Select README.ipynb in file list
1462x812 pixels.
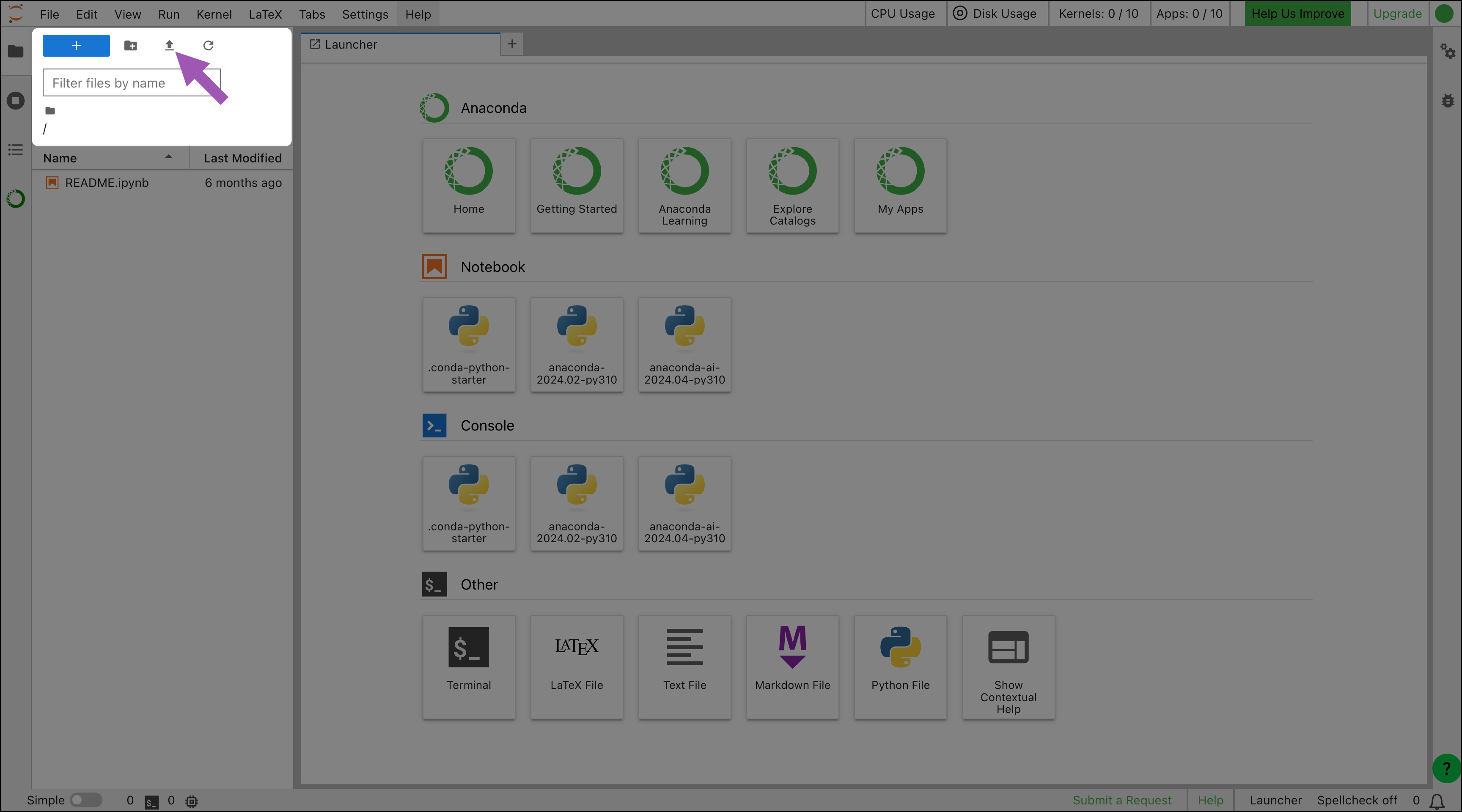pyautogui.click(x=162, y=183)
